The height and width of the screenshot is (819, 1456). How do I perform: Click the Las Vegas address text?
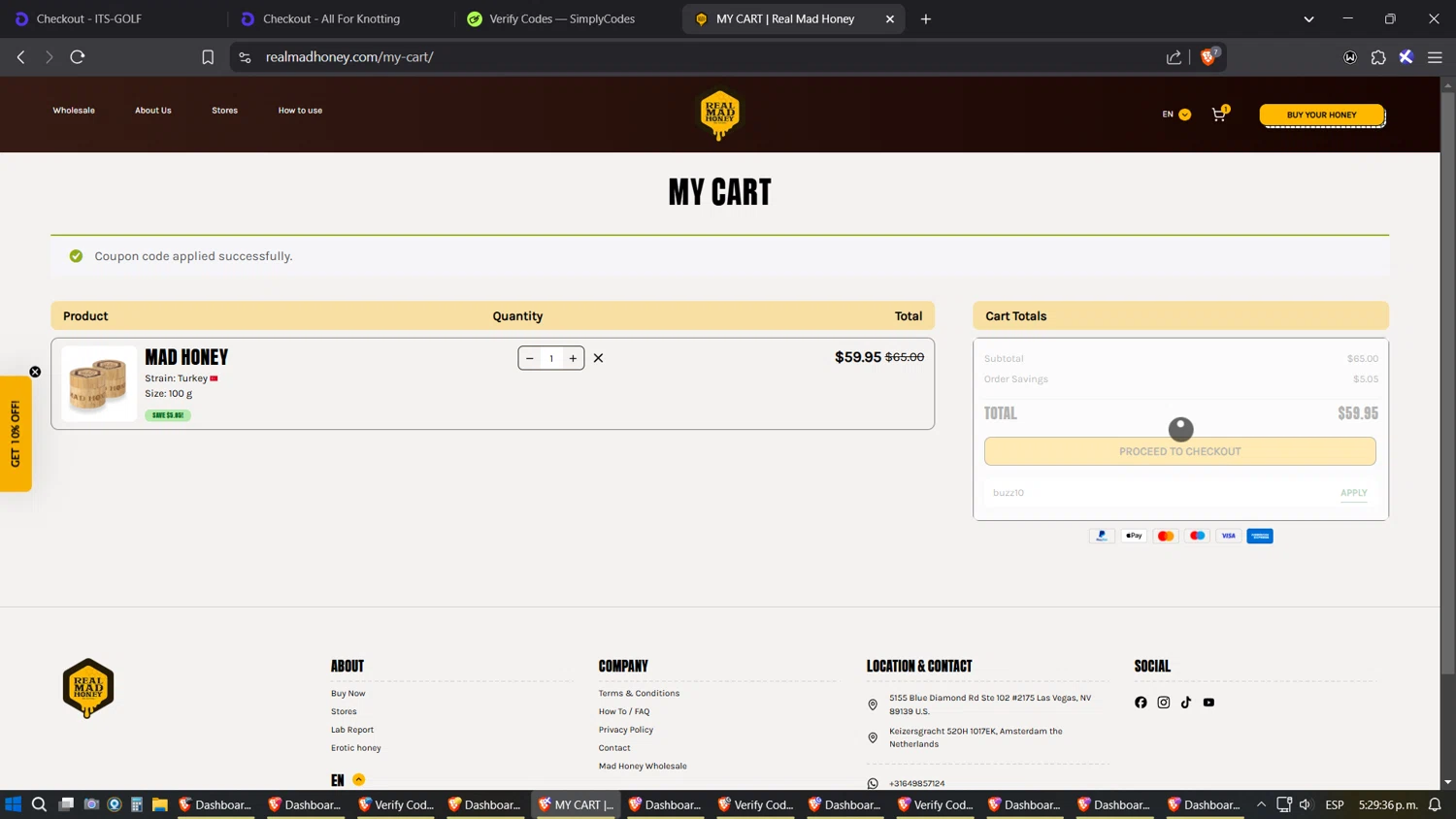point(990,704)
